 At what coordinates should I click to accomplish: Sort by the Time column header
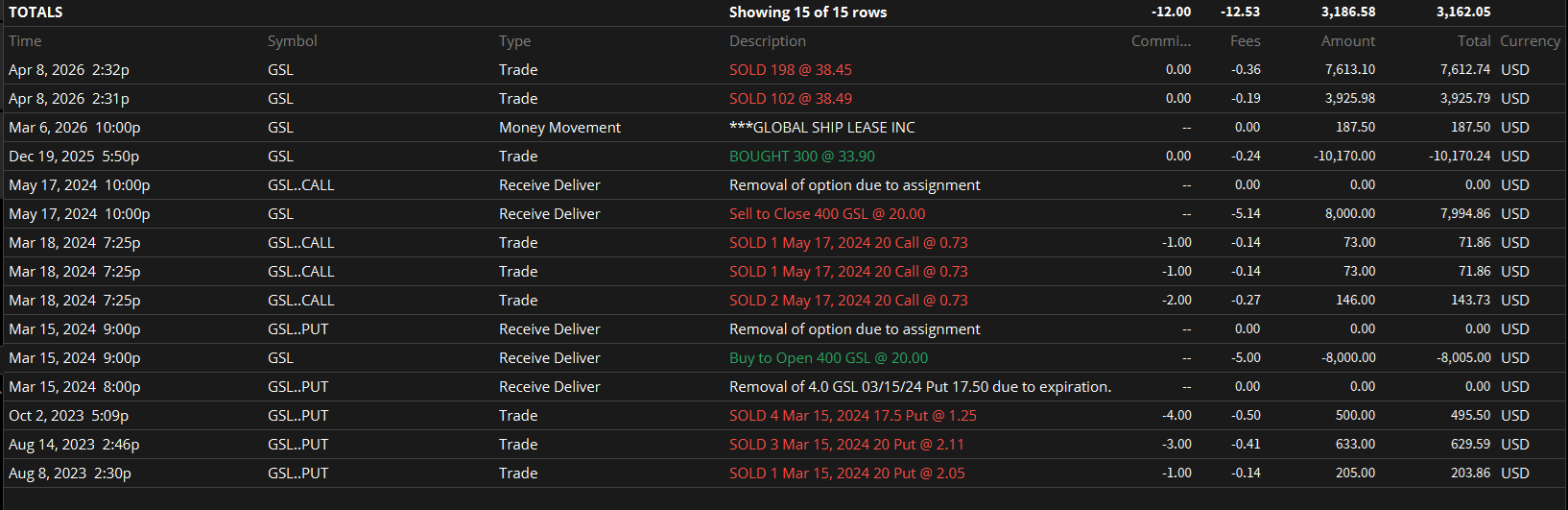(x=25, y=41)
